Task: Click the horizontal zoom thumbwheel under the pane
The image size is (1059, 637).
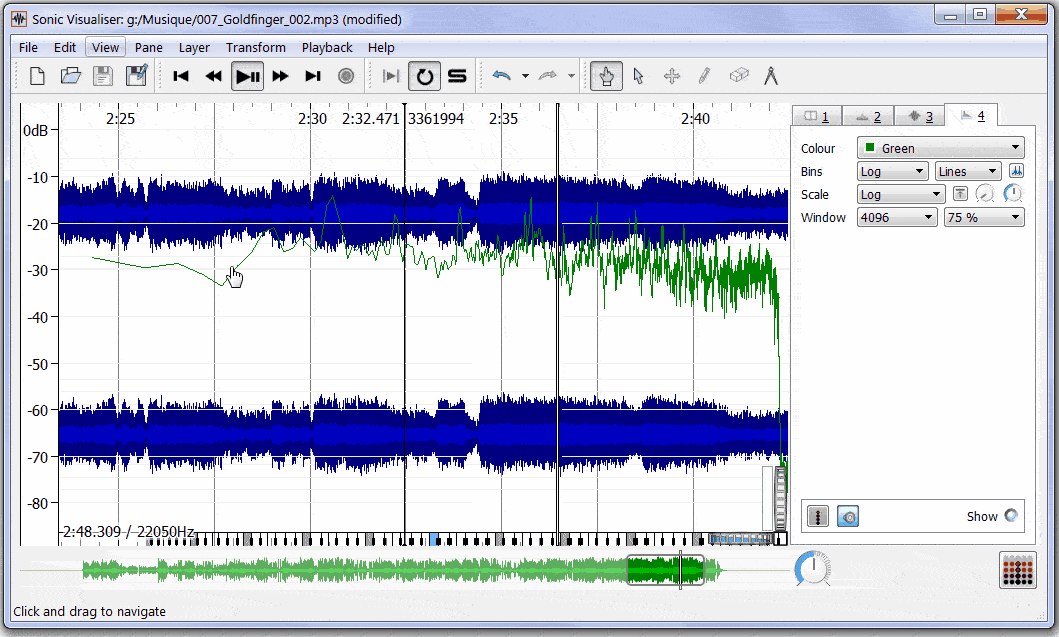Action: (x=741, y=538)
